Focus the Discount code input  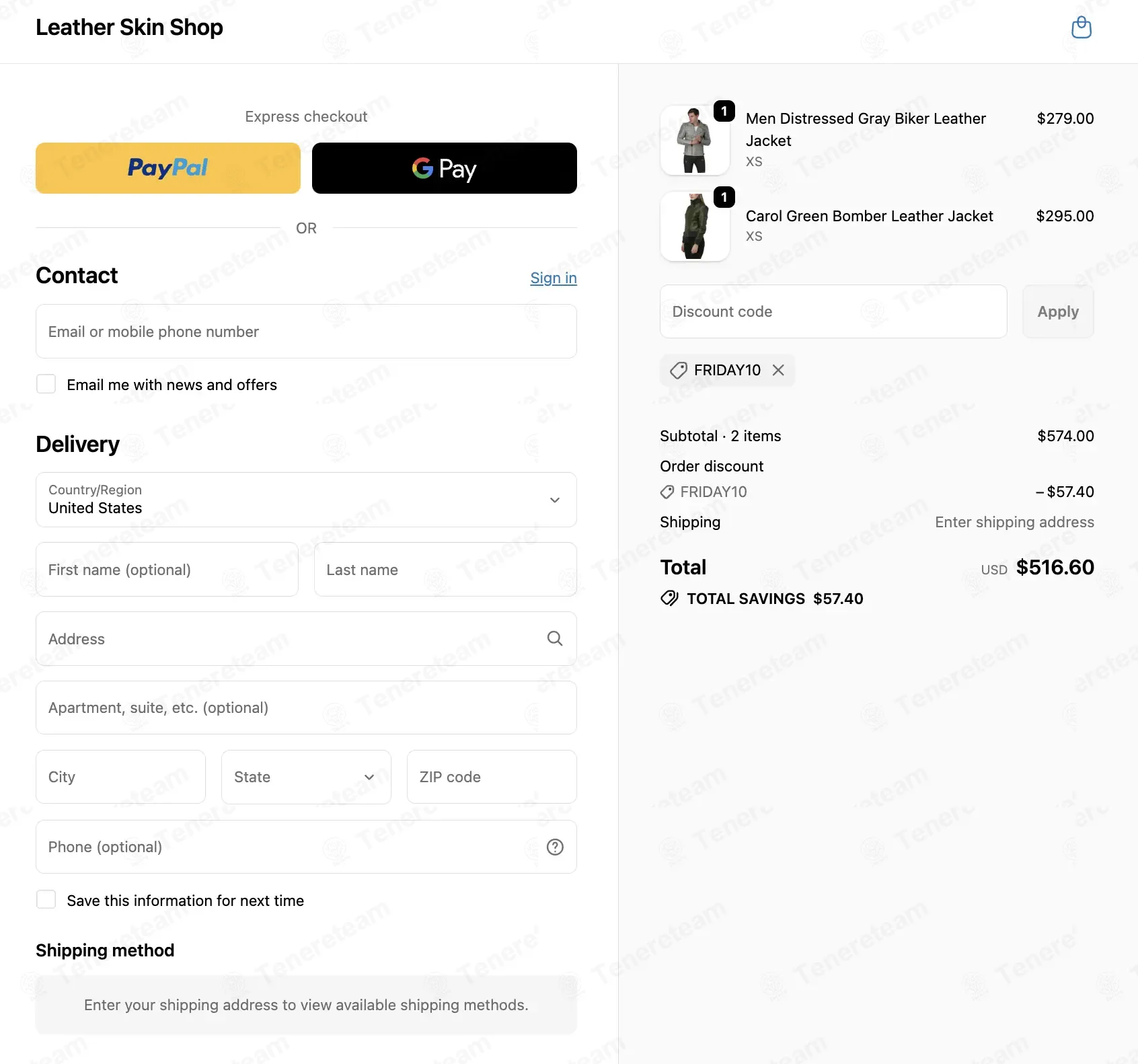click(833, 311)
